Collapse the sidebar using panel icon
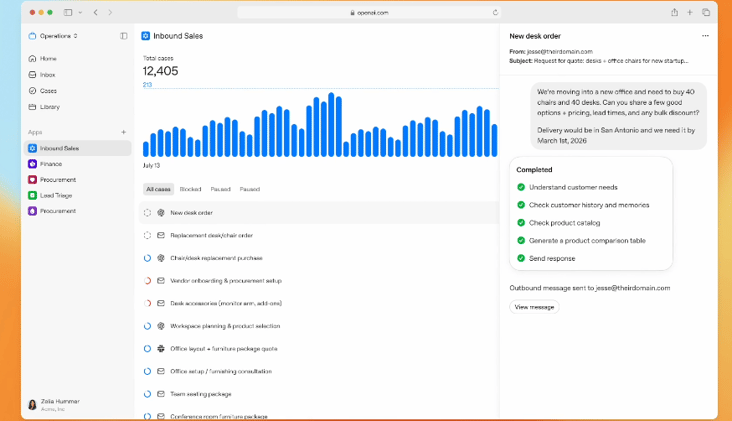This screenshot has height=421, width=732. [x=124, y=36]
